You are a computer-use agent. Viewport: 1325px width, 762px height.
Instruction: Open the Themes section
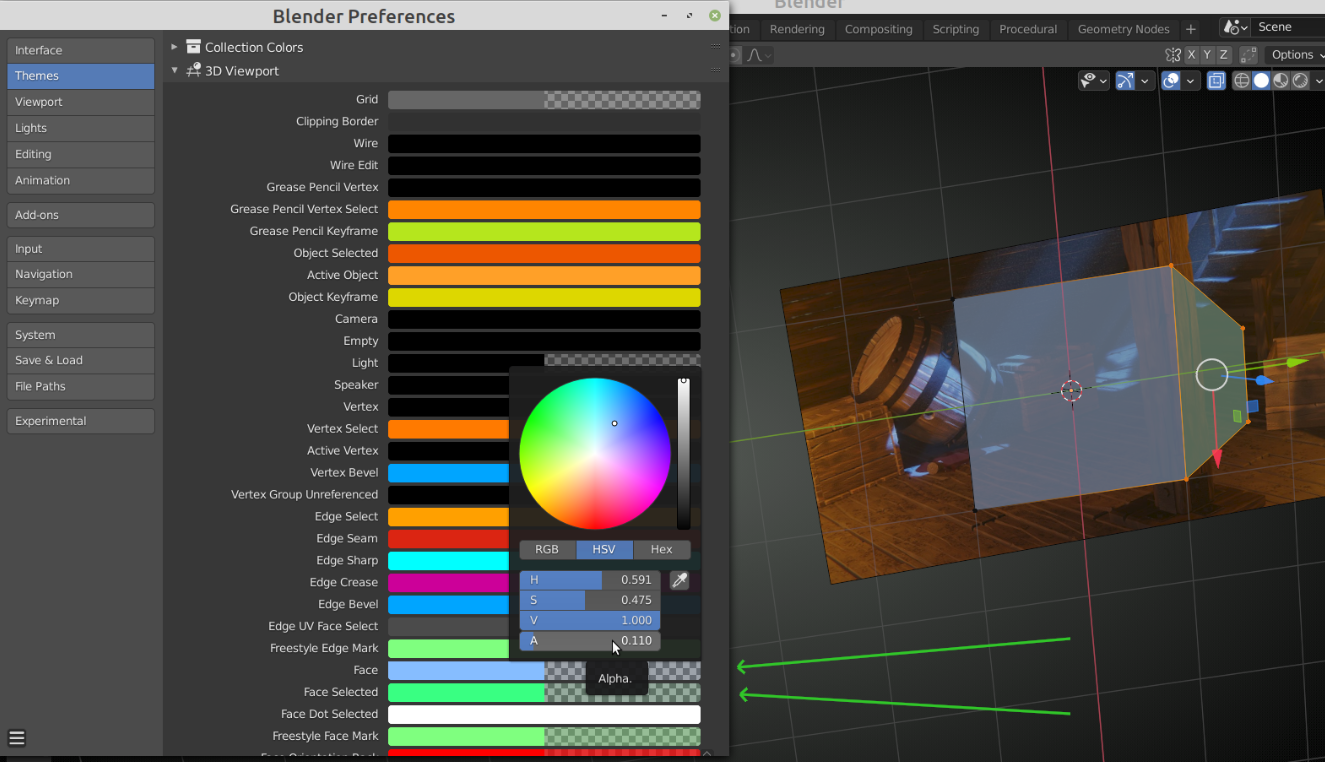[81, 76]
